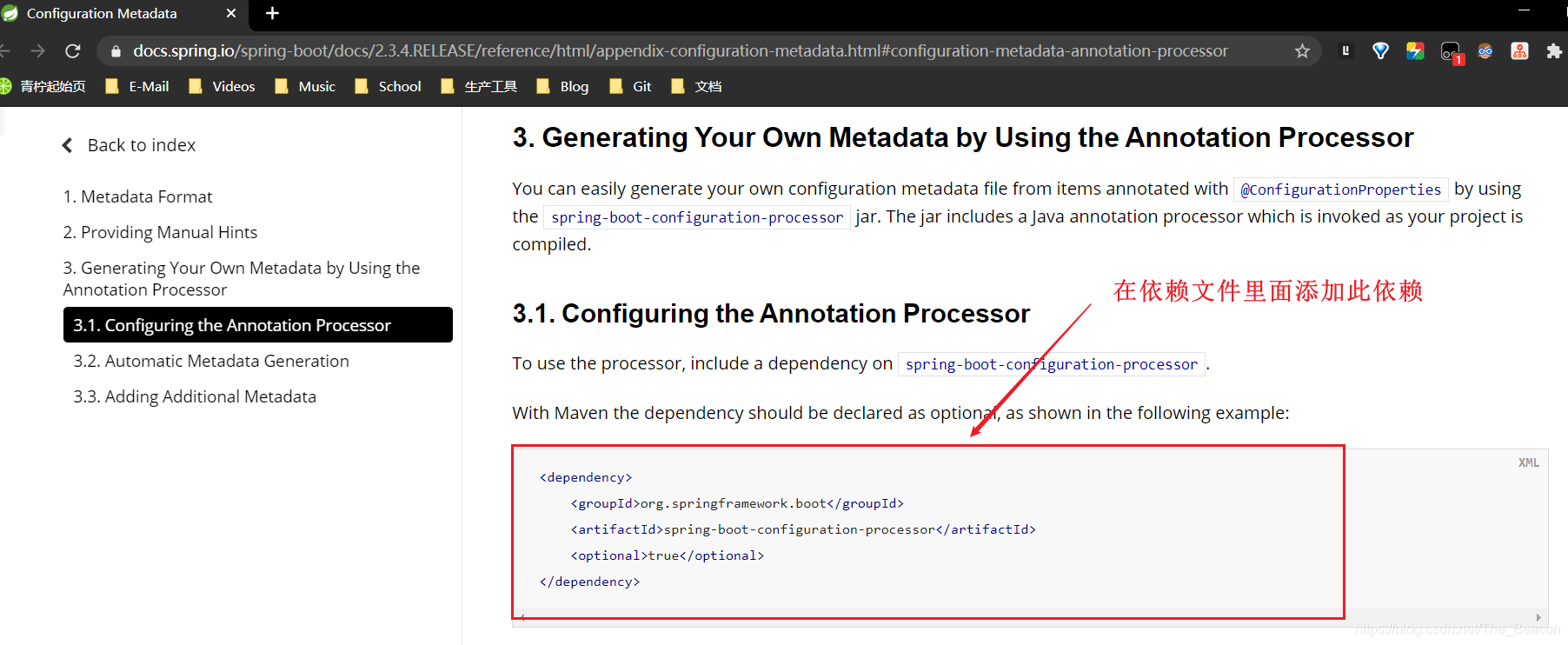Open the School bookmark folder
Image resolution: width=1568 pixels, height=645 pixels.
tap(388, 86)
